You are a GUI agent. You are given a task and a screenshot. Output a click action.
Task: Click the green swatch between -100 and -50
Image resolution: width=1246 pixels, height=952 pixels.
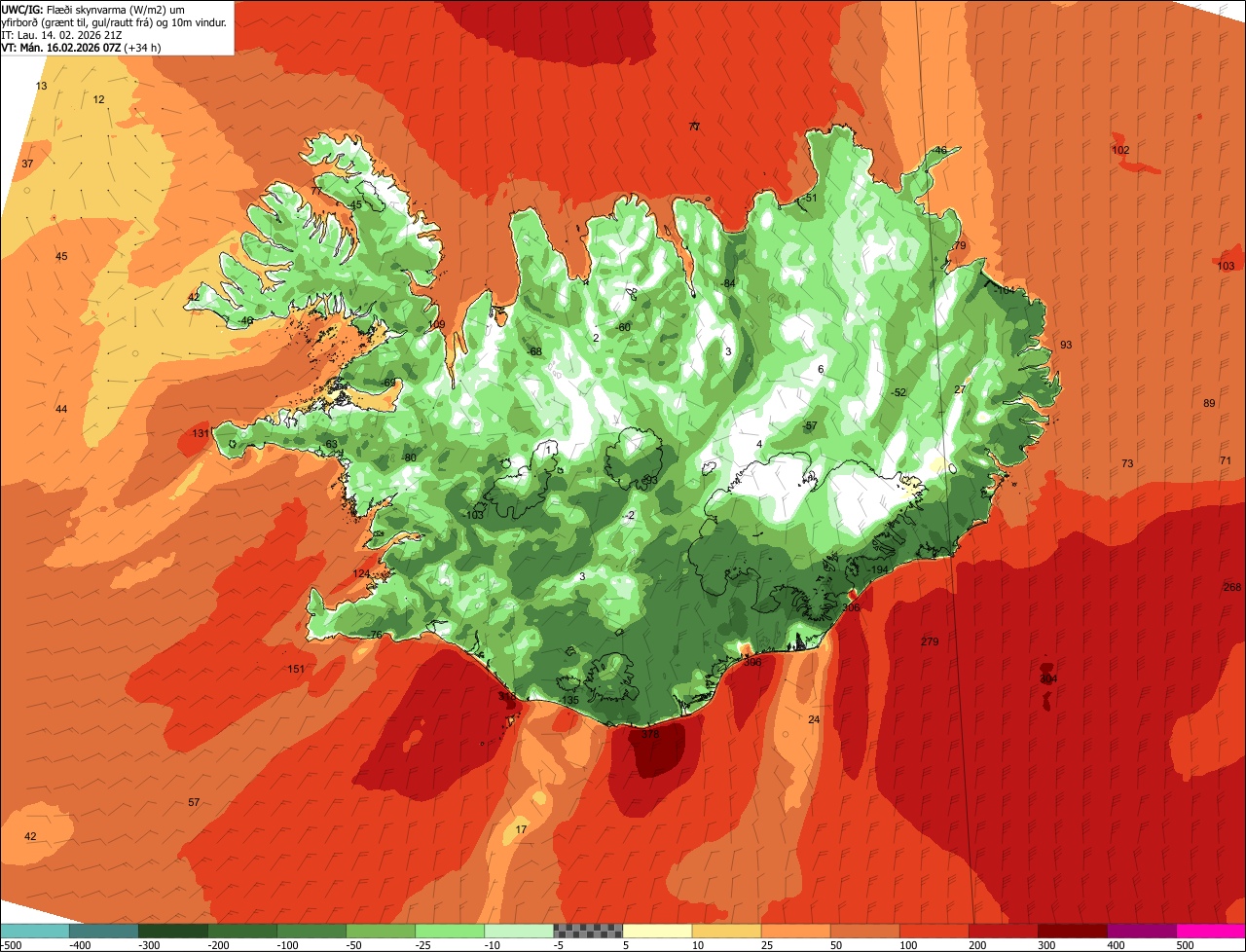pos(311,931)
